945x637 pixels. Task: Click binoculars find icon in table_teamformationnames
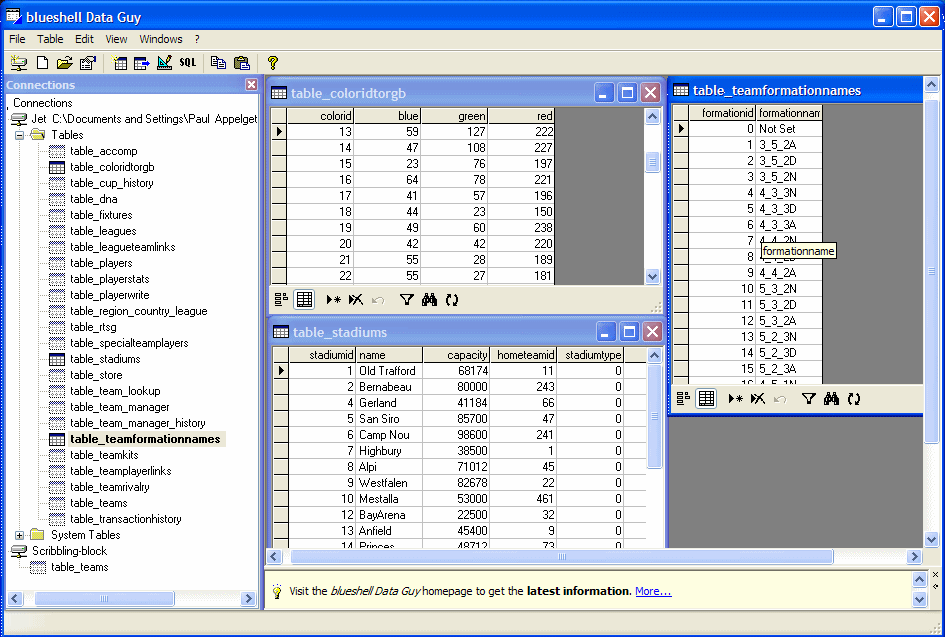pyautogui.click(x=831, y=399)
